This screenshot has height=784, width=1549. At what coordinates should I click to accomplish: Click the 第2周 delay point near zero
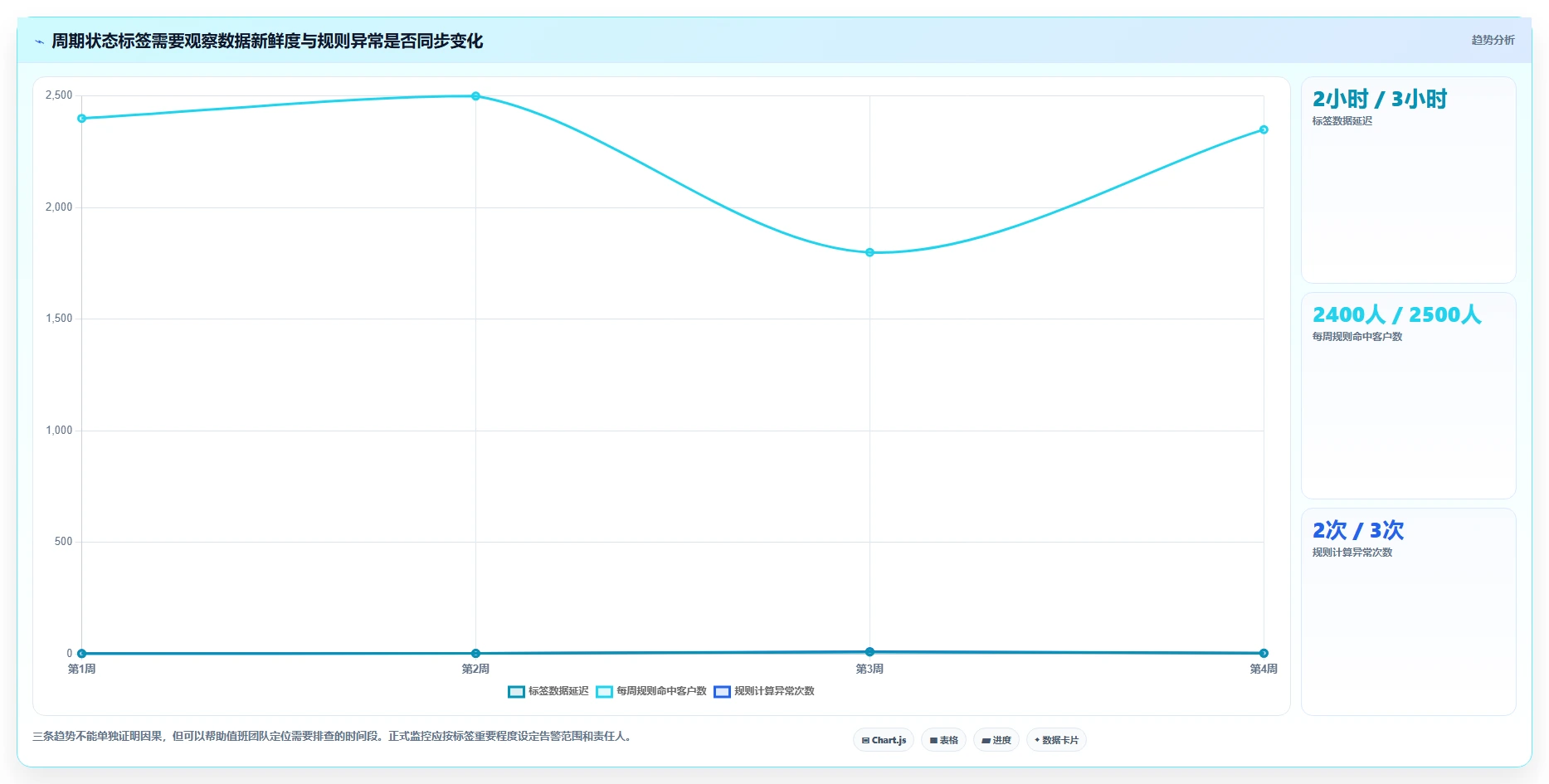coord(475,653)
